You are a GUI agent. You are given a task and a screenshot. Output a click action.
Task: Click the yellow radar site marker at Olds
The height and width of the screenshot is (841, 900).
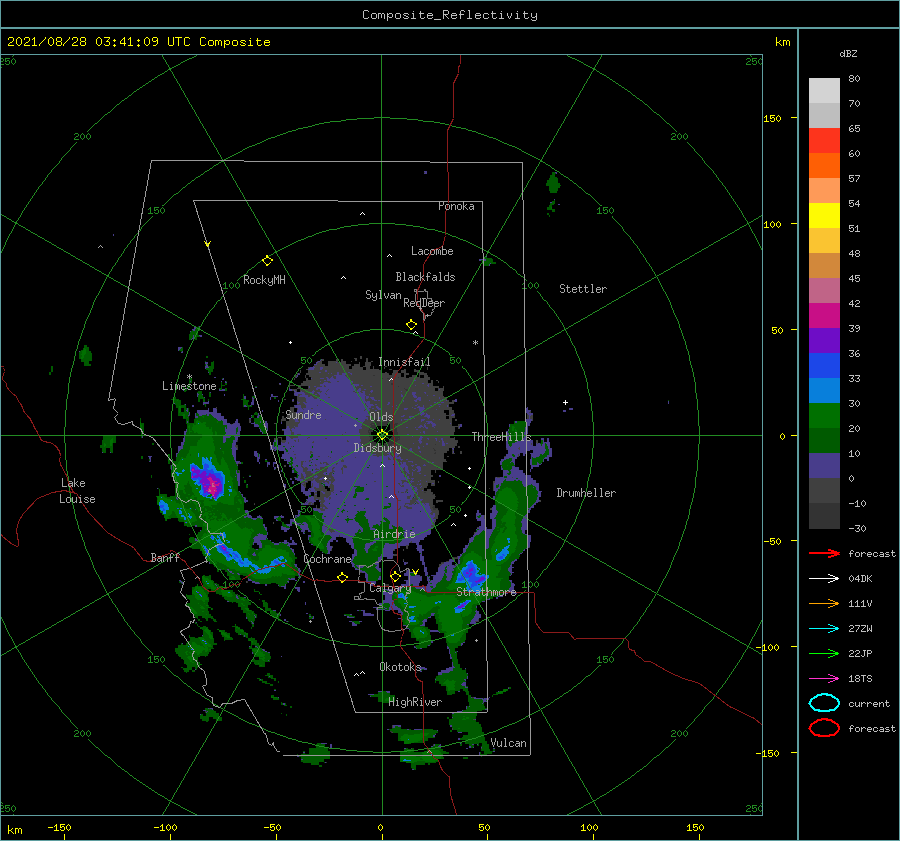coord(382,435)
